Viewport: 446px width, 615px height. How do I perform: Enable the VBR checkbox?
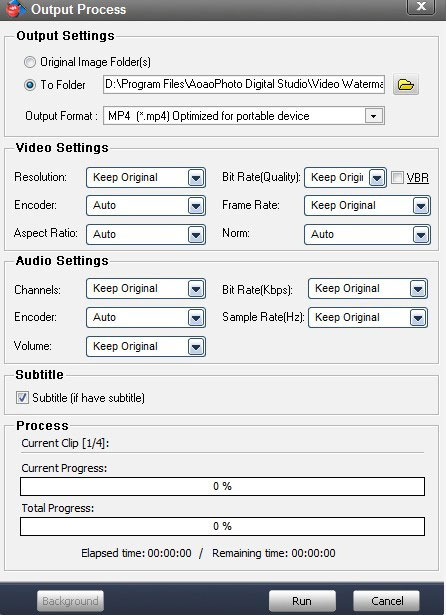[397, 178]
